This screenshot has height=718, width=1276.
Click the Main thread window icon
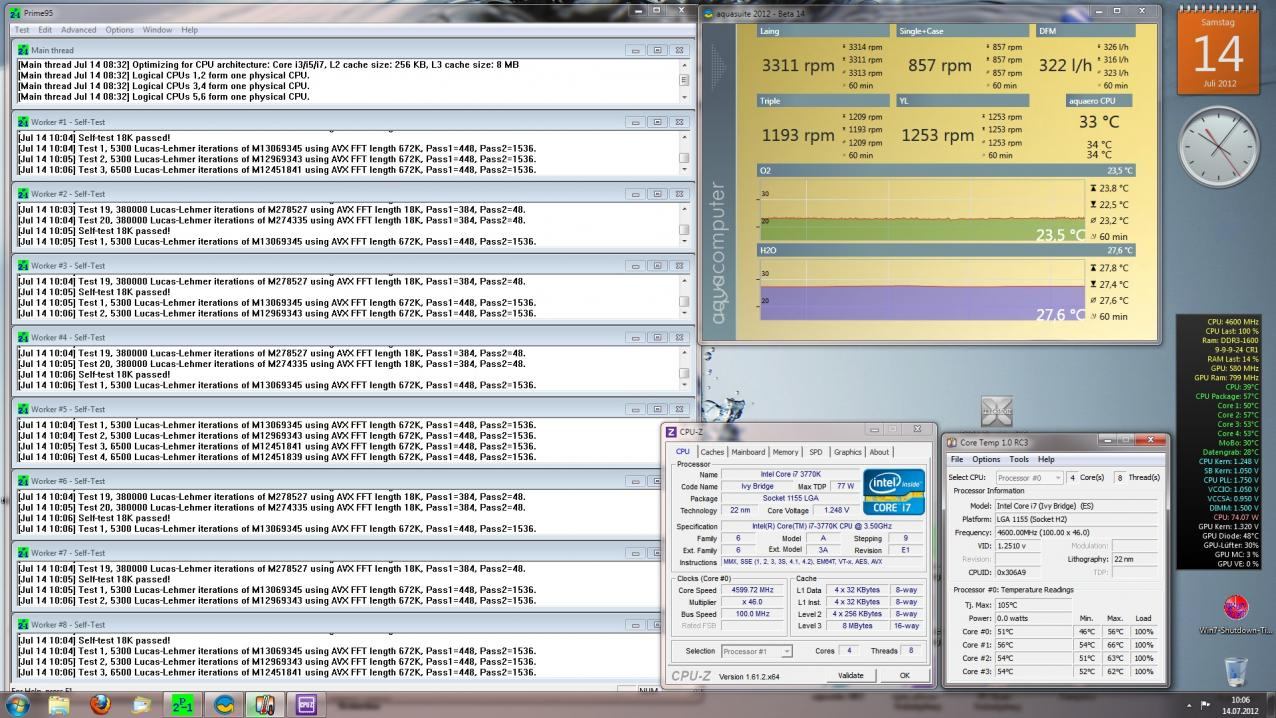point(23,50)
